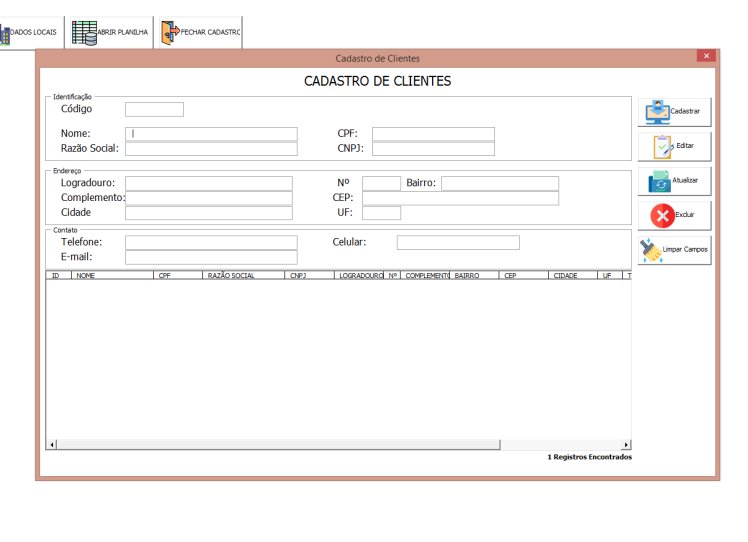Click the Bairro input field
This screenshot has width=748, height=542.
point(500,183)
